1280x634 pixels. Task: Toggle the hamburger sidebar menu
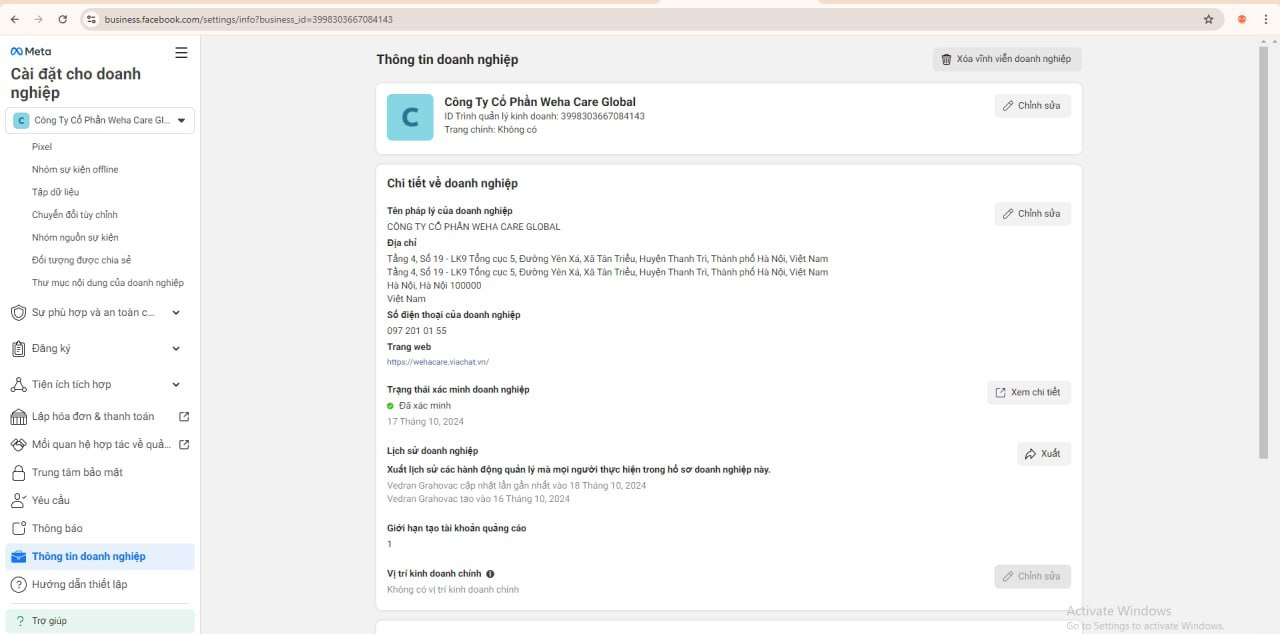tap(181, 53)
